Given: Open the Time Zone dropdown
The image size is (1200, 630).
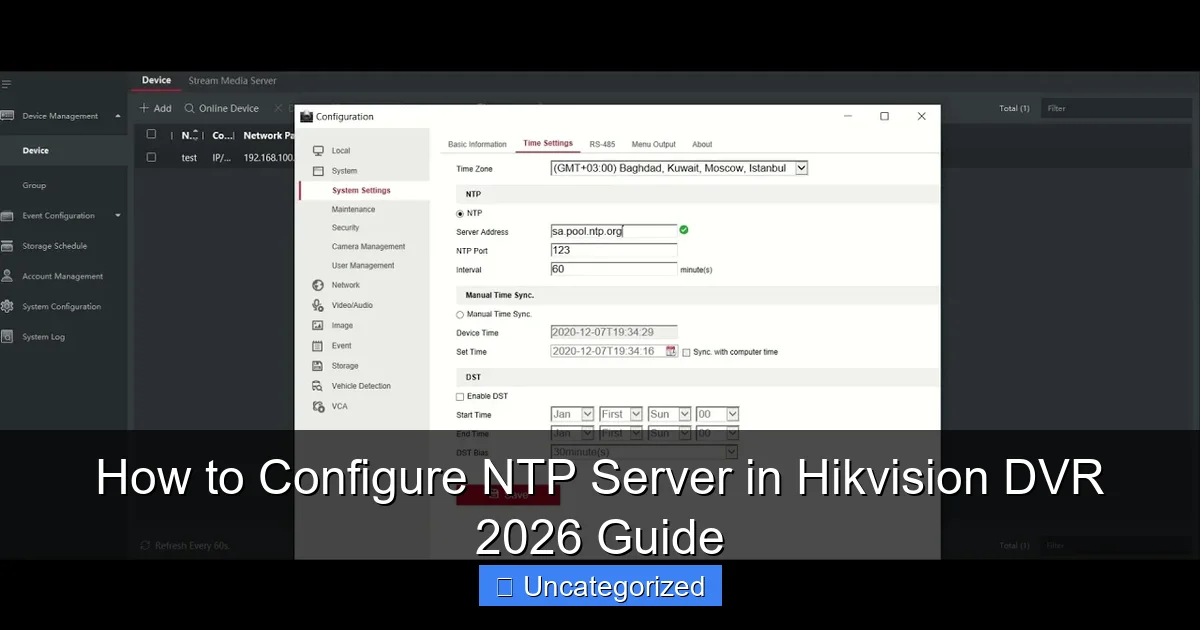Looking at the screenshot, I should pyautogui.click(x=800, y=168).
